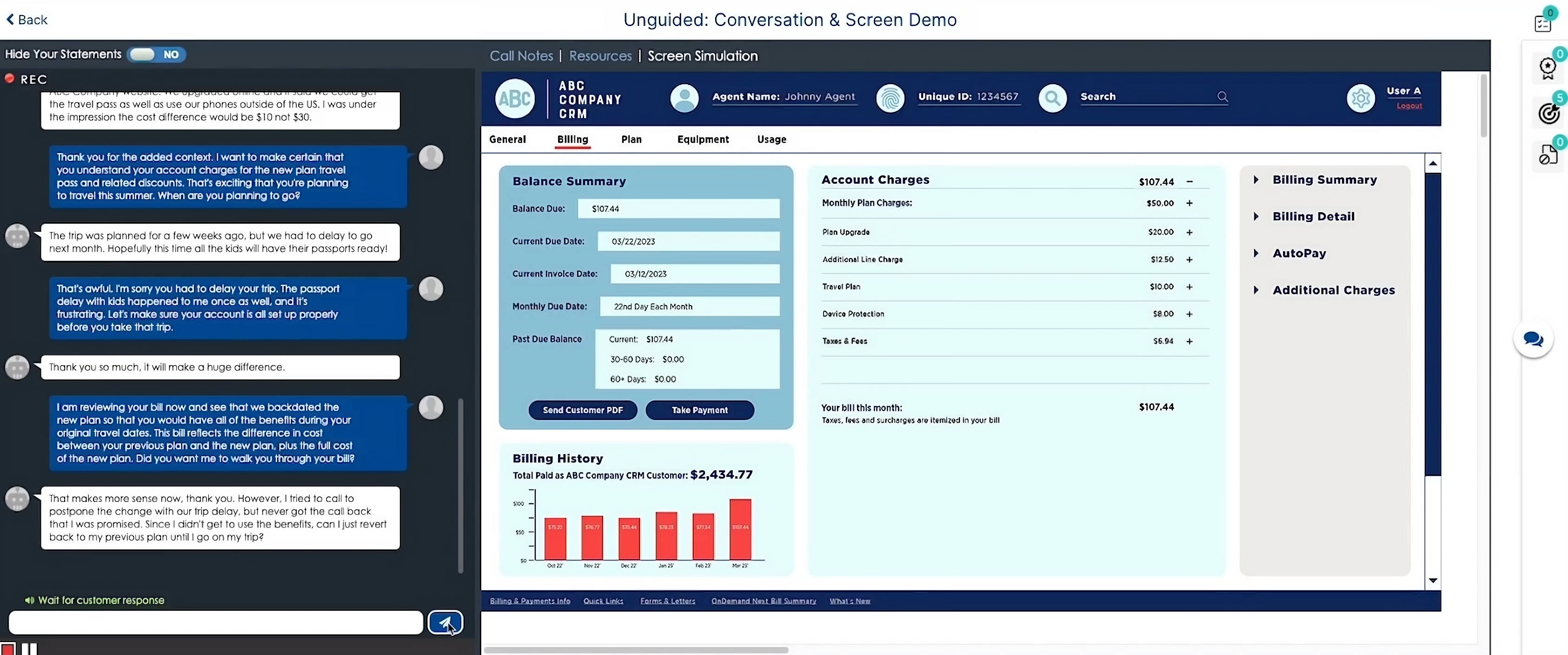Click the target goals icon in right sidebar
The image size is (1568, 655).
(1548, 113)
